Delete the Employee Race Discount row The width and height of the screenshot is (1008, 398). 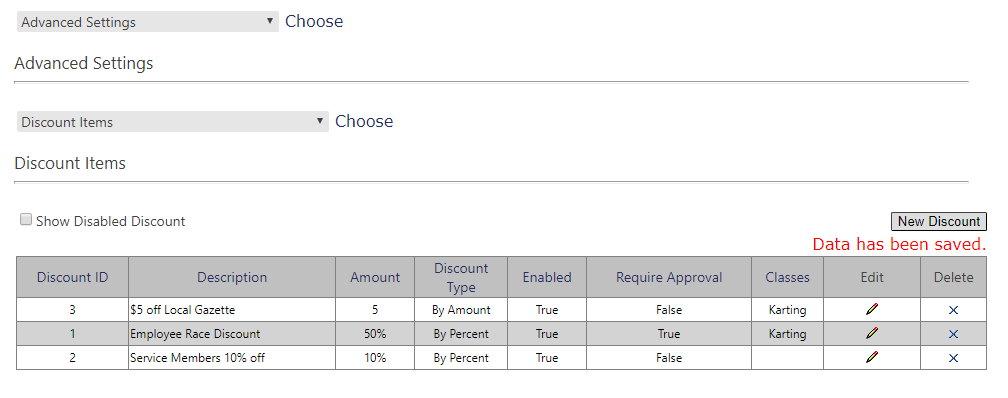(x=953, y=334)
